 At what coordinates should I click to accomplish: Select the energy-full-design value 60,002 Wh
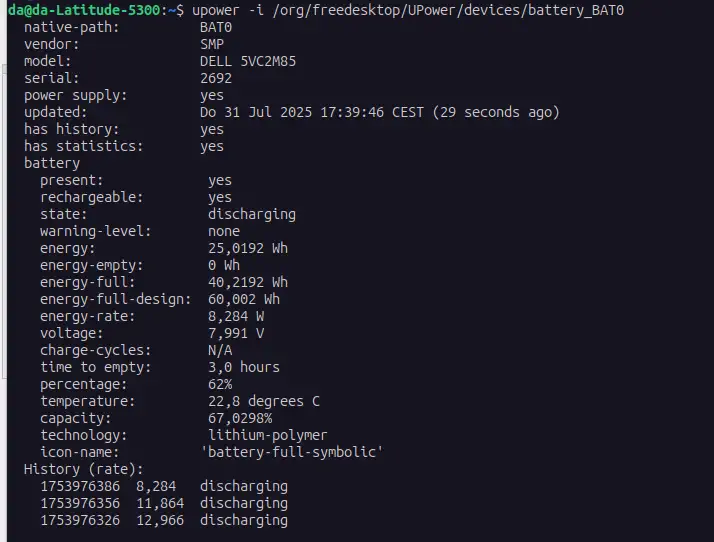pyautogui.click(x=244, y=299)
